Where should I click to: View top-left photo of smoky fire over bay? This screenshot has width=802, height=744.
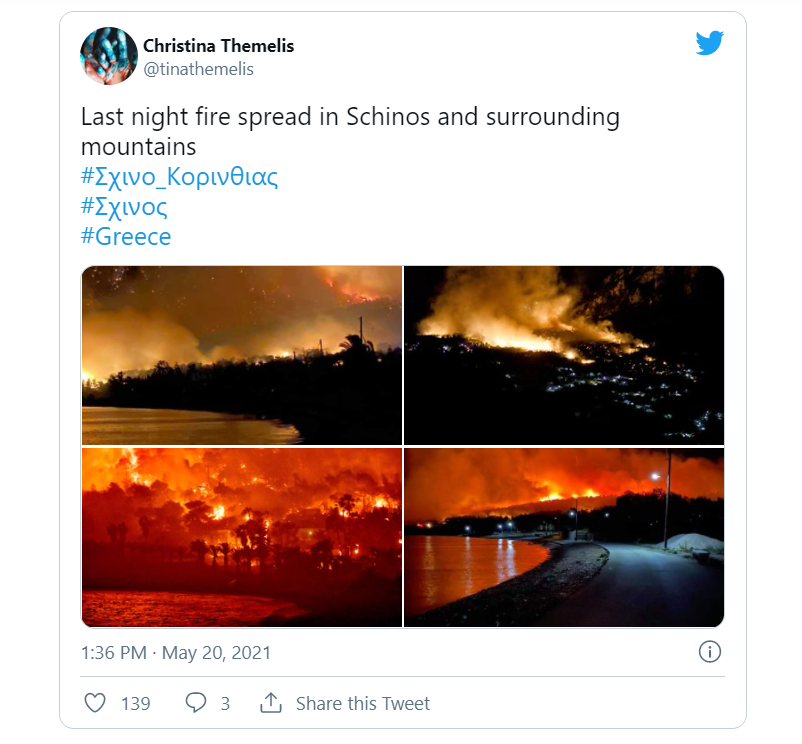[x=241, y=355]
